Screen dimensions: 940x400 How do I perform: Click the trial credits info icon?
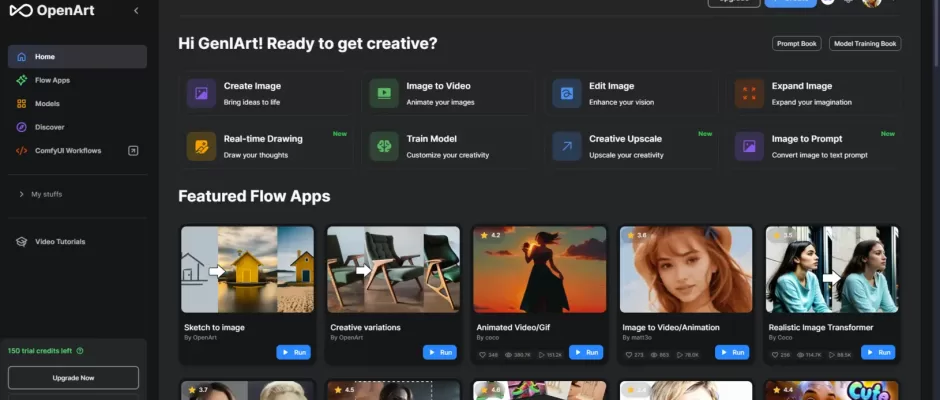80,351
